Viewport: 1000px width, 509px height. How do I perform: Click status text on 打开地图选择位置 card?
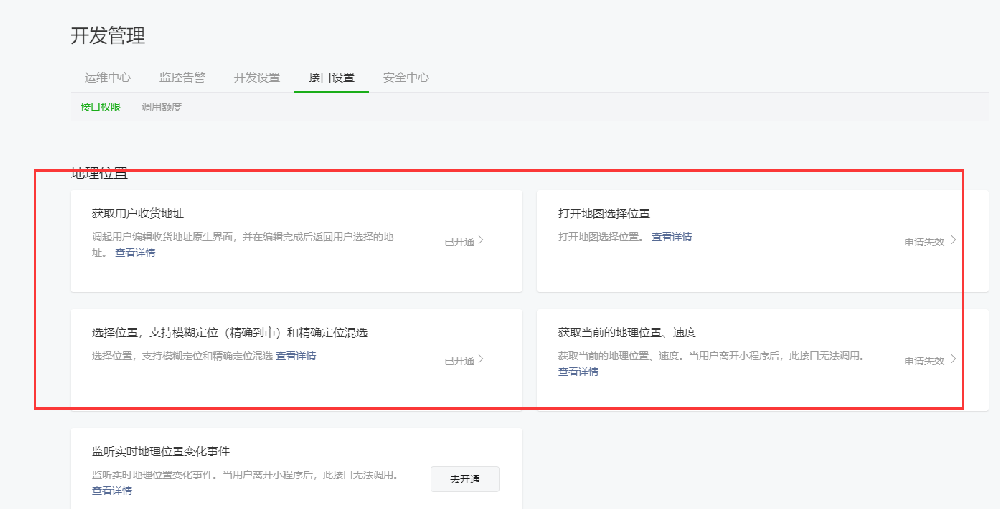[924, 242]
